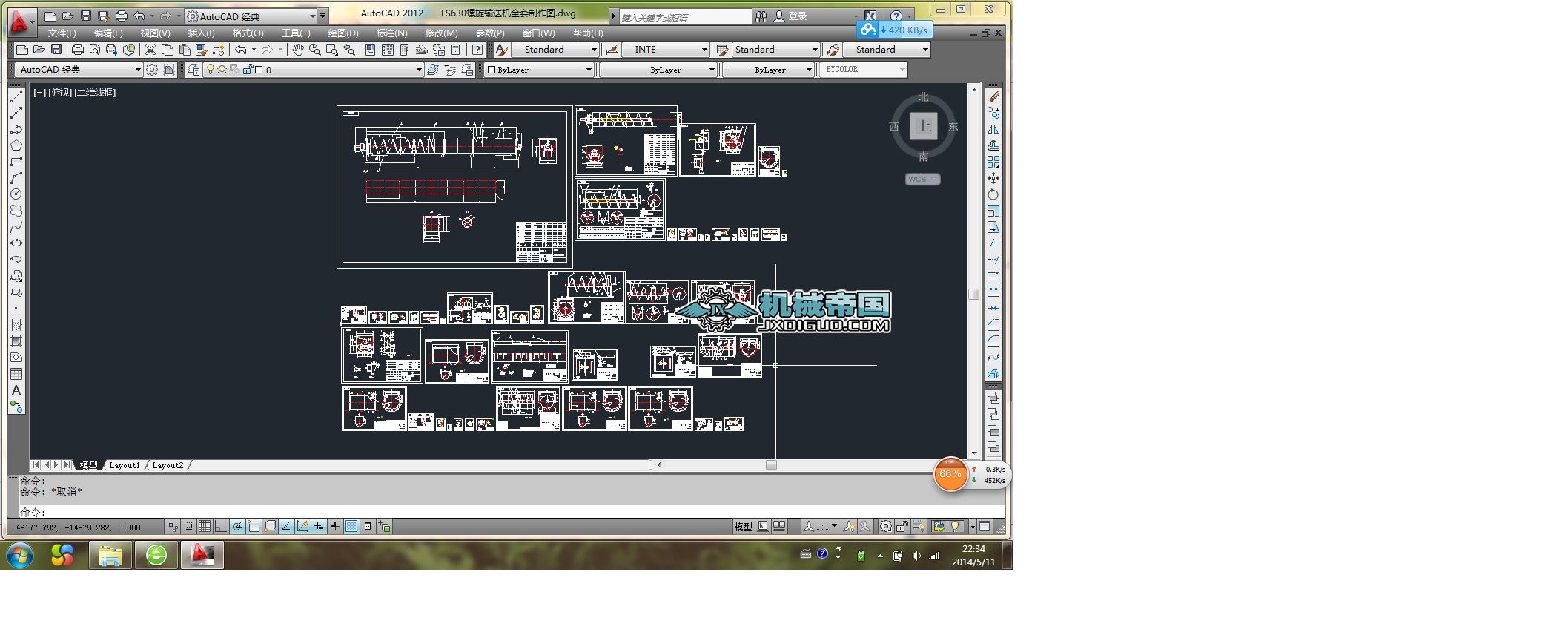Screen dimensions: 1568x621
Task: Select the Hatch tool
Action: click(x=16, y=325)
